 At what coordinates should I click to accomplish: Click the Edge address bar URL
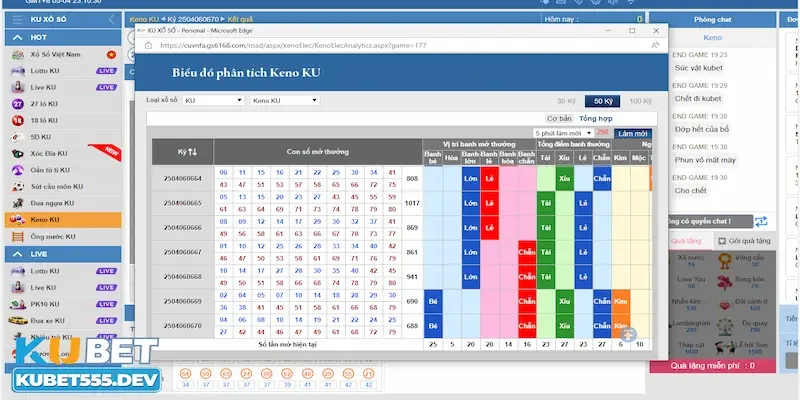(x=293, y=45)
